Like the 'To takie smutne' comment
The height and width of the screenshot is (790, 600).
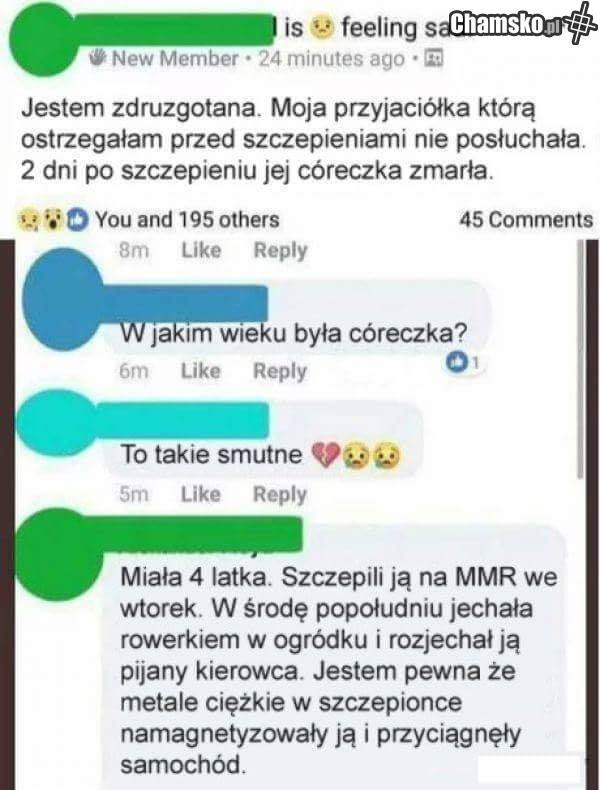[x=201, y=494]
